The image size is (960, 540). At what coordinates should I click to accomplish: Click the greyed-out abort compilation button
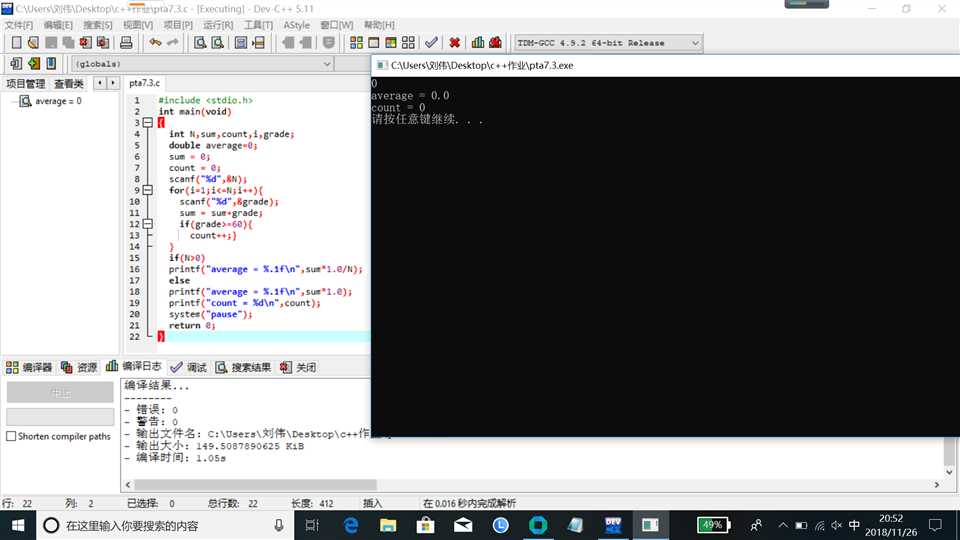tap(60, 392)
